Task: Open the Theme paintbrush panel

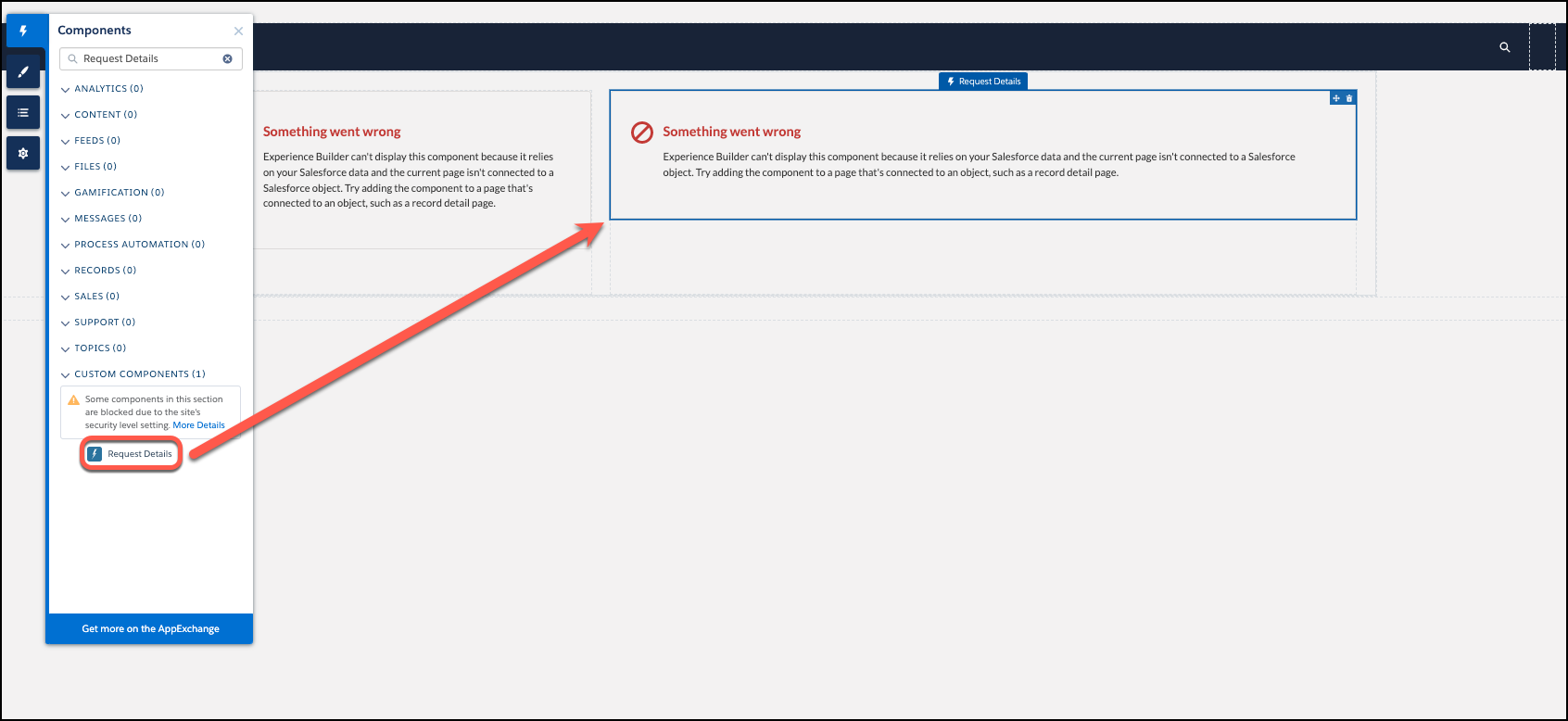Action: point(23,71)
